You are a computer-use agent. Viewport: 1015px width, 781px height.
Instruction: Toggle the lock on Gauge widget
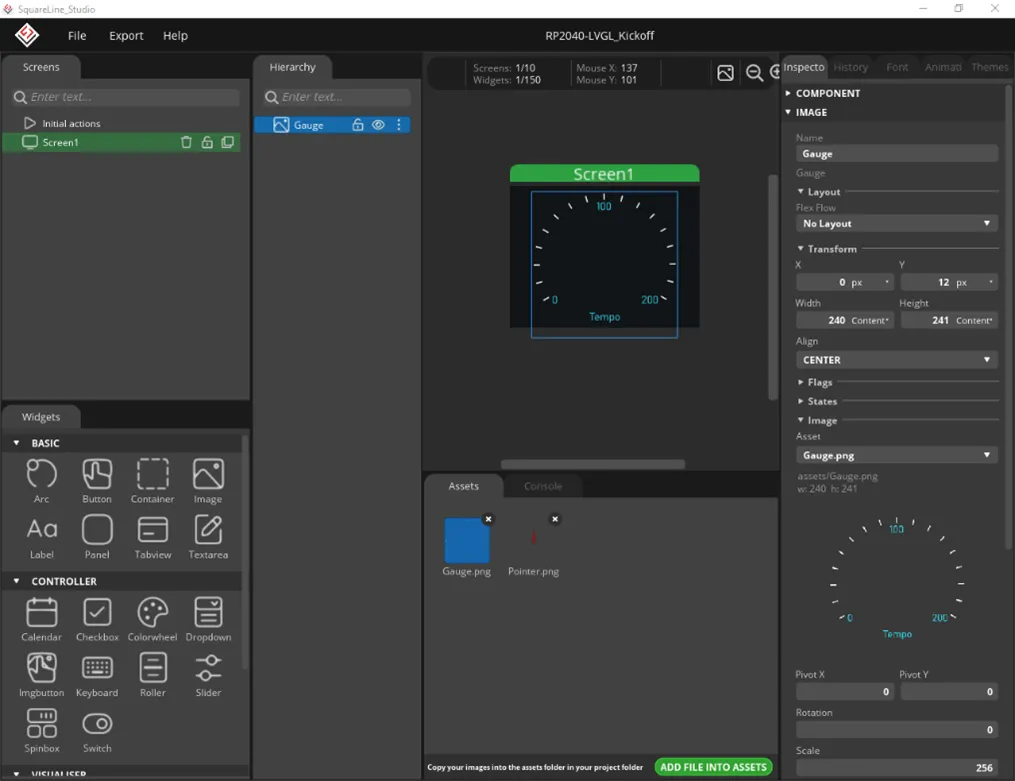click(357, 125)
